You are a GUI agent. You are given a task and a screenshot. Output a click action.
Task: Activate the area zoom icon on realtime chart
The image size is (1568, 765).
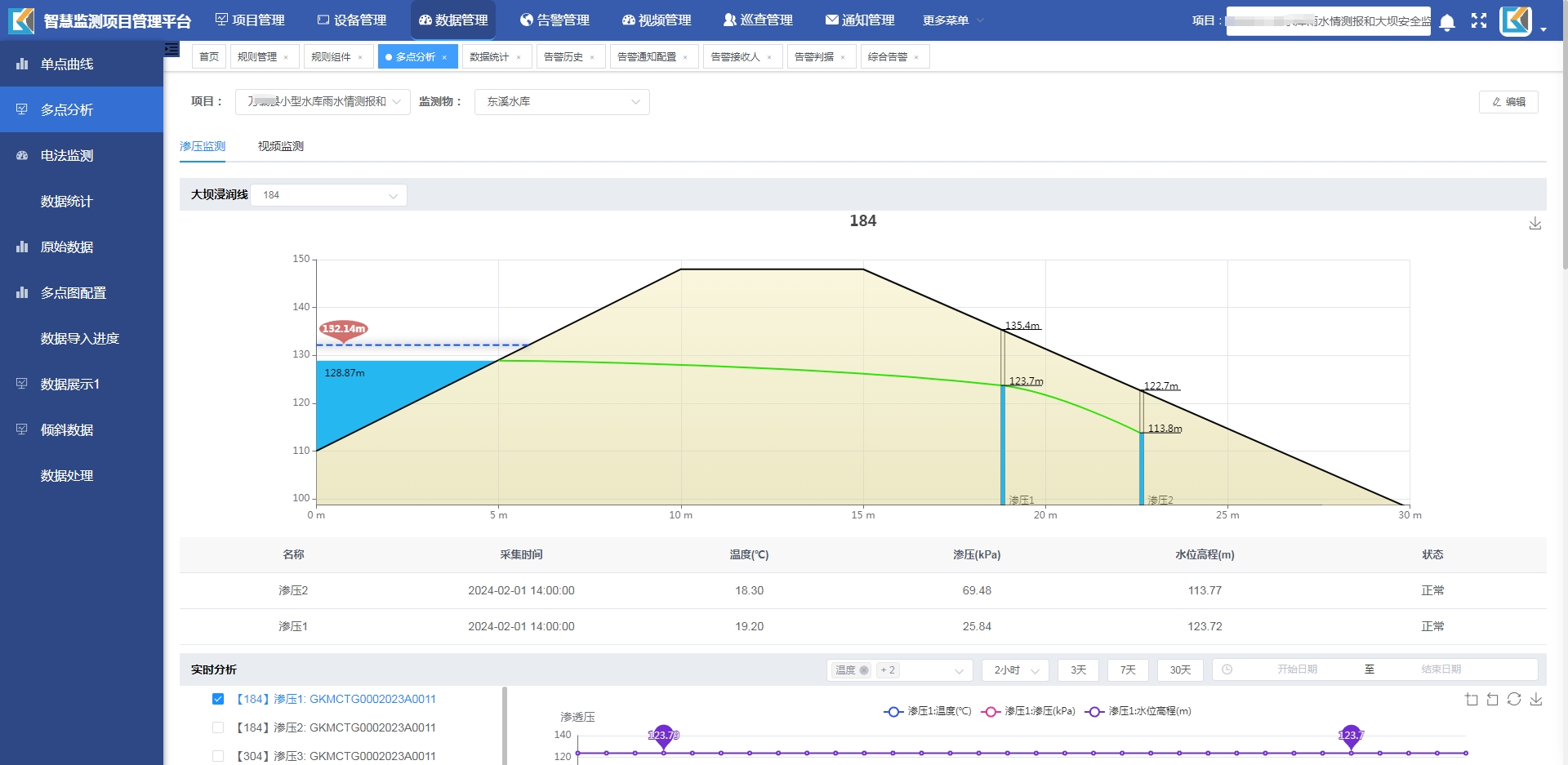point(1472,700)
